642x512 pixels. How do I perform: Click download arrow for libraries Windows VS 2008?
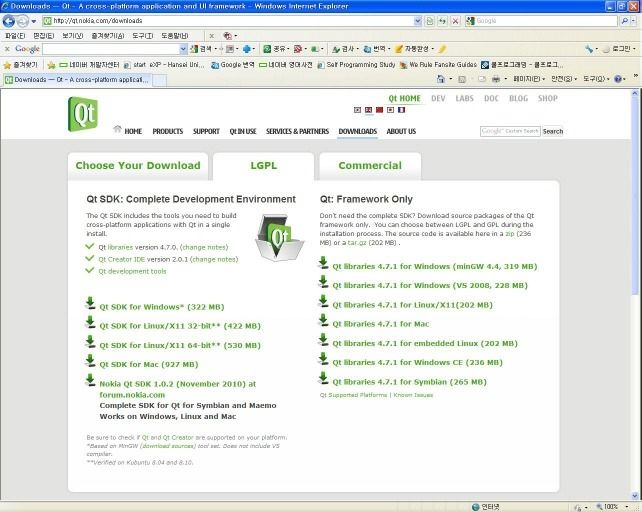pos(323,282)
